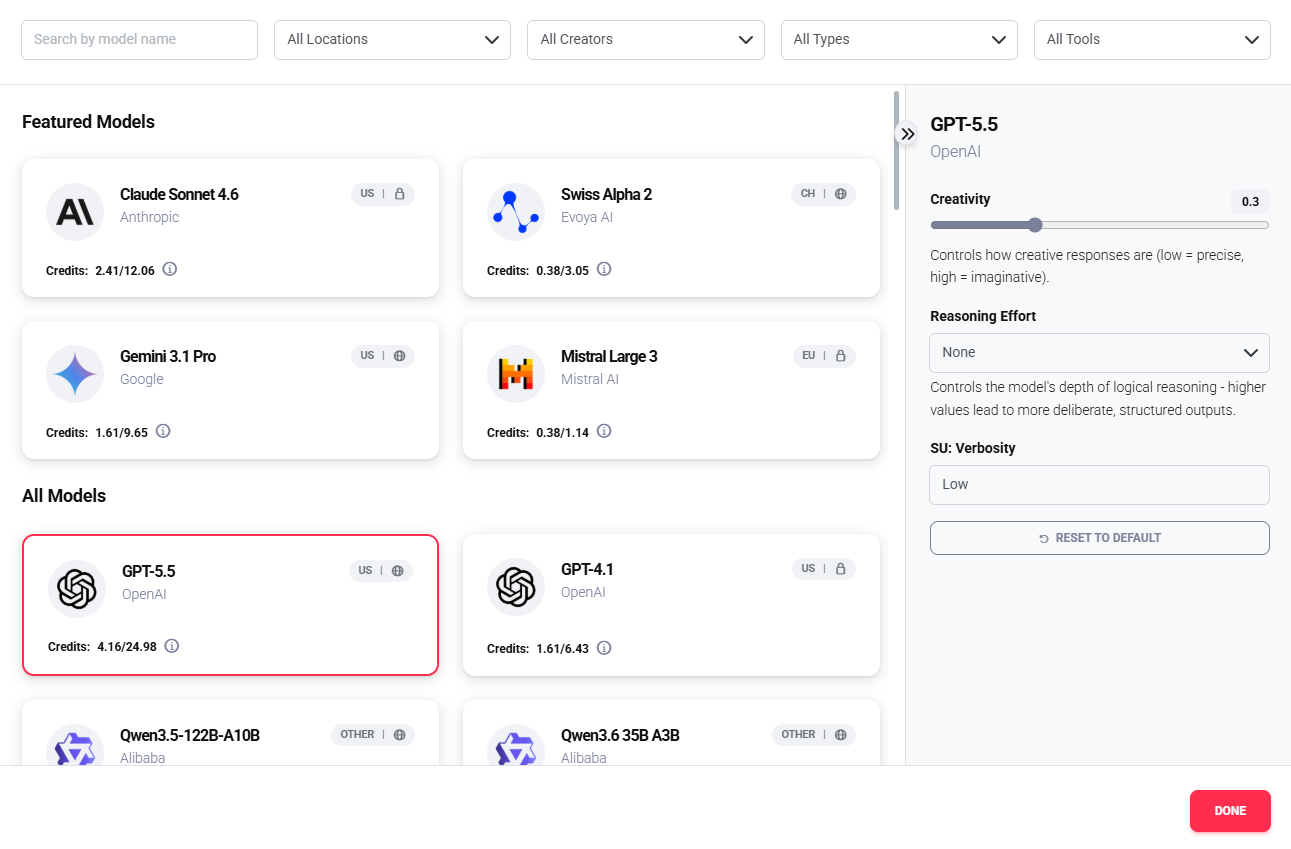Click the lock icon on GPT-4.1 card
This screenshot has width=1291, height=849.
click(840, 569)
